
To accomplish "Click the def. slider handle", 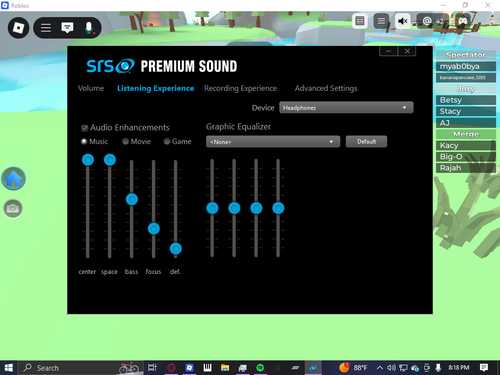I will point(176,249).
